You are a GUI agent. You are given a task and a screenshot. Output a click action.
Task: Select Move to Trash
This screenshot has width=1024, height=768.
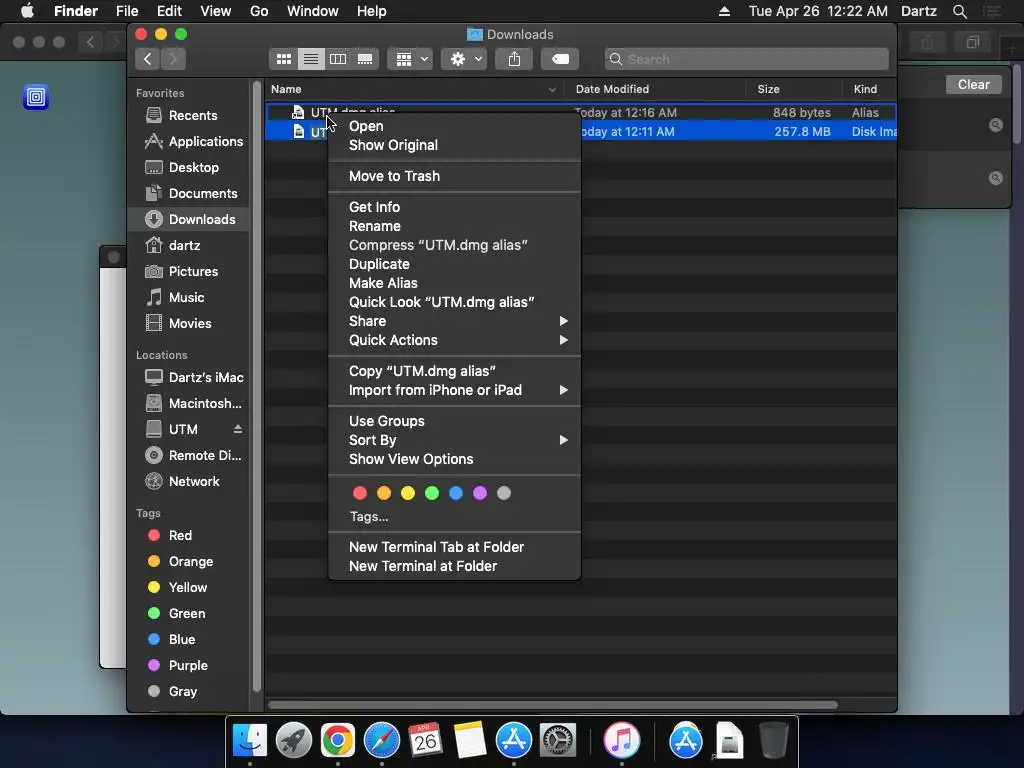pyautogui.click(x=454, y=176)
